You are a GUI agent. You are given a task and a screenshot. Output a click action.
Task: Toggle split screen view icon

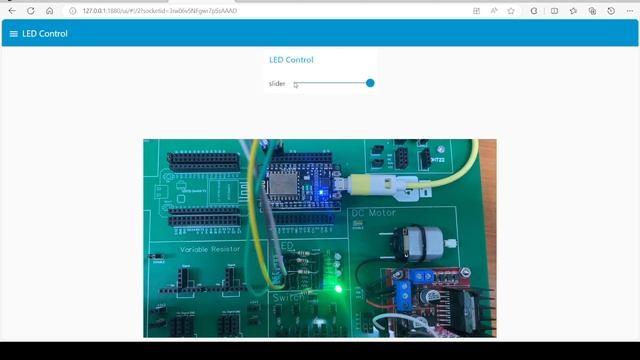tap(554, 11)
